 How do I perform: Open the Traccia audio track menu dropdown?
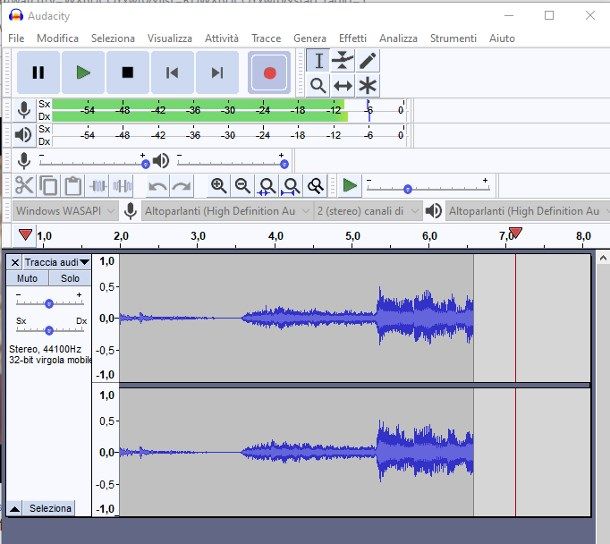point(57,262)
